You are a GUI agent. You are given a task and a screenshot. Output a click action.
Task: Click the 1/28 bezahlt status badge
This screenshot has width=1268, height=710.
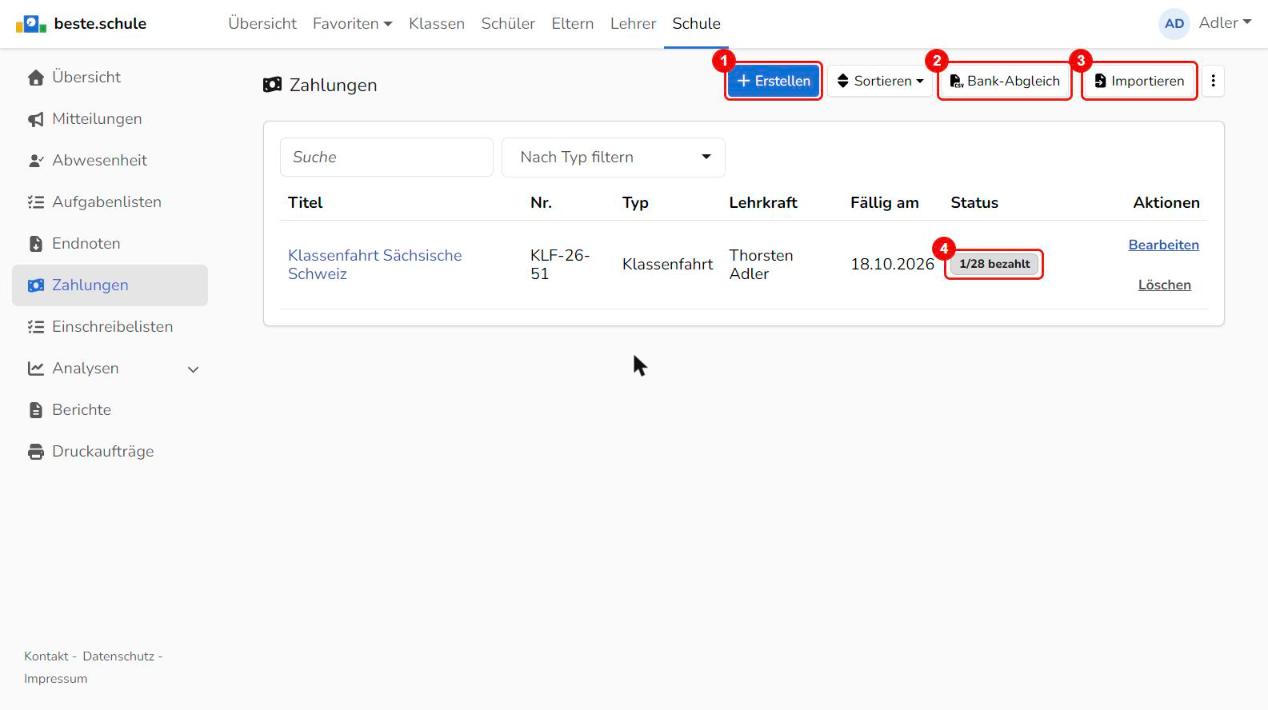(x=994, y=264)
